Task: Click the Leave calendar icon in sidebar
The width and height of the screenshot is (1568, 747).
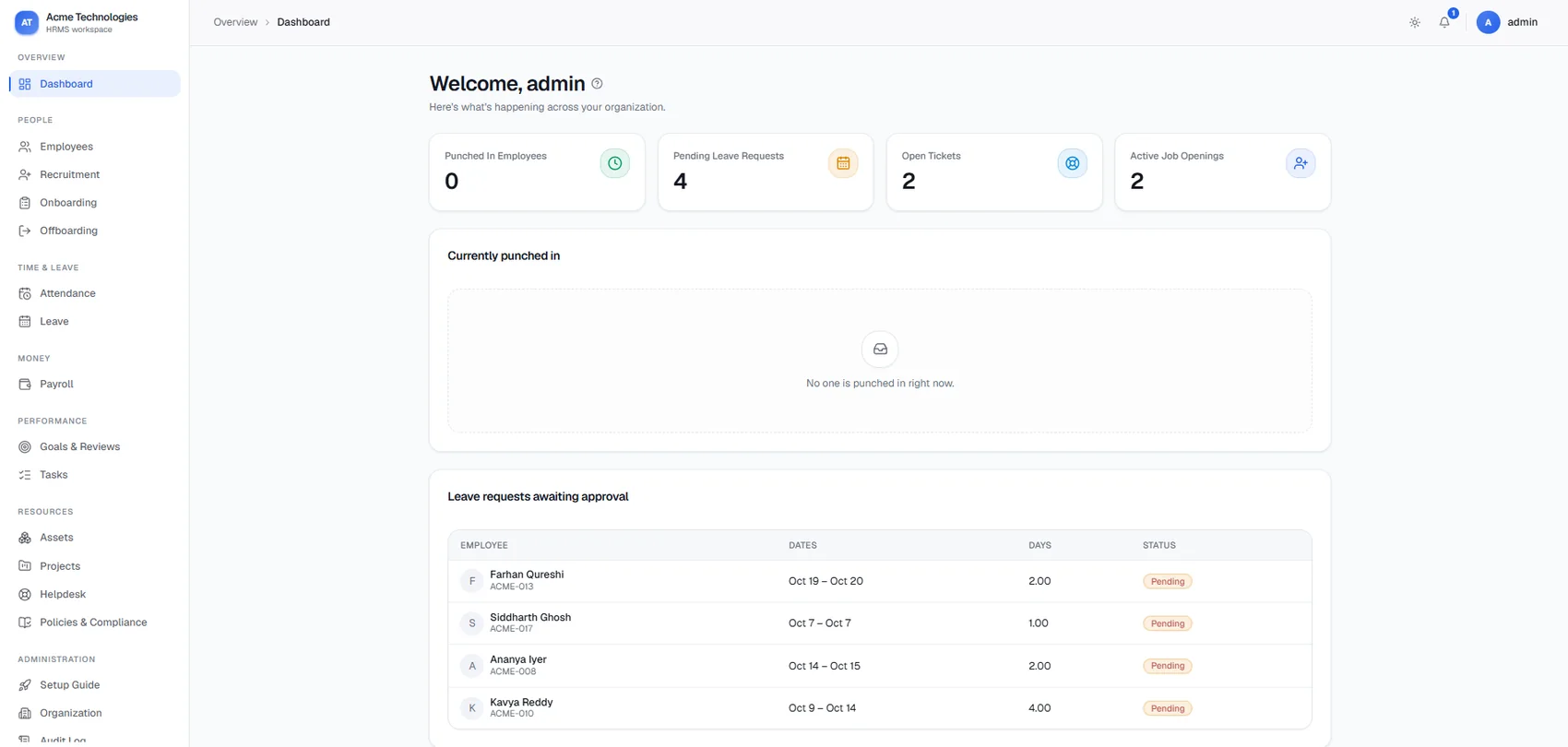Action: pyautogui.click(x=25, y=322)
